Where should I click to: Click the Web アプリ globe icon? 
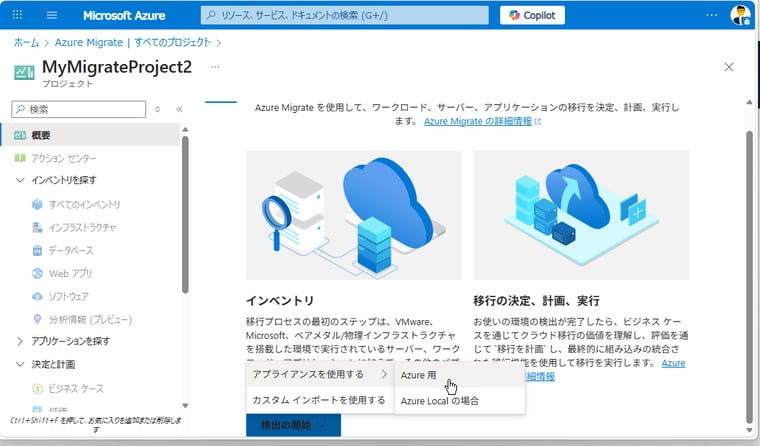[x=37, y=273]
